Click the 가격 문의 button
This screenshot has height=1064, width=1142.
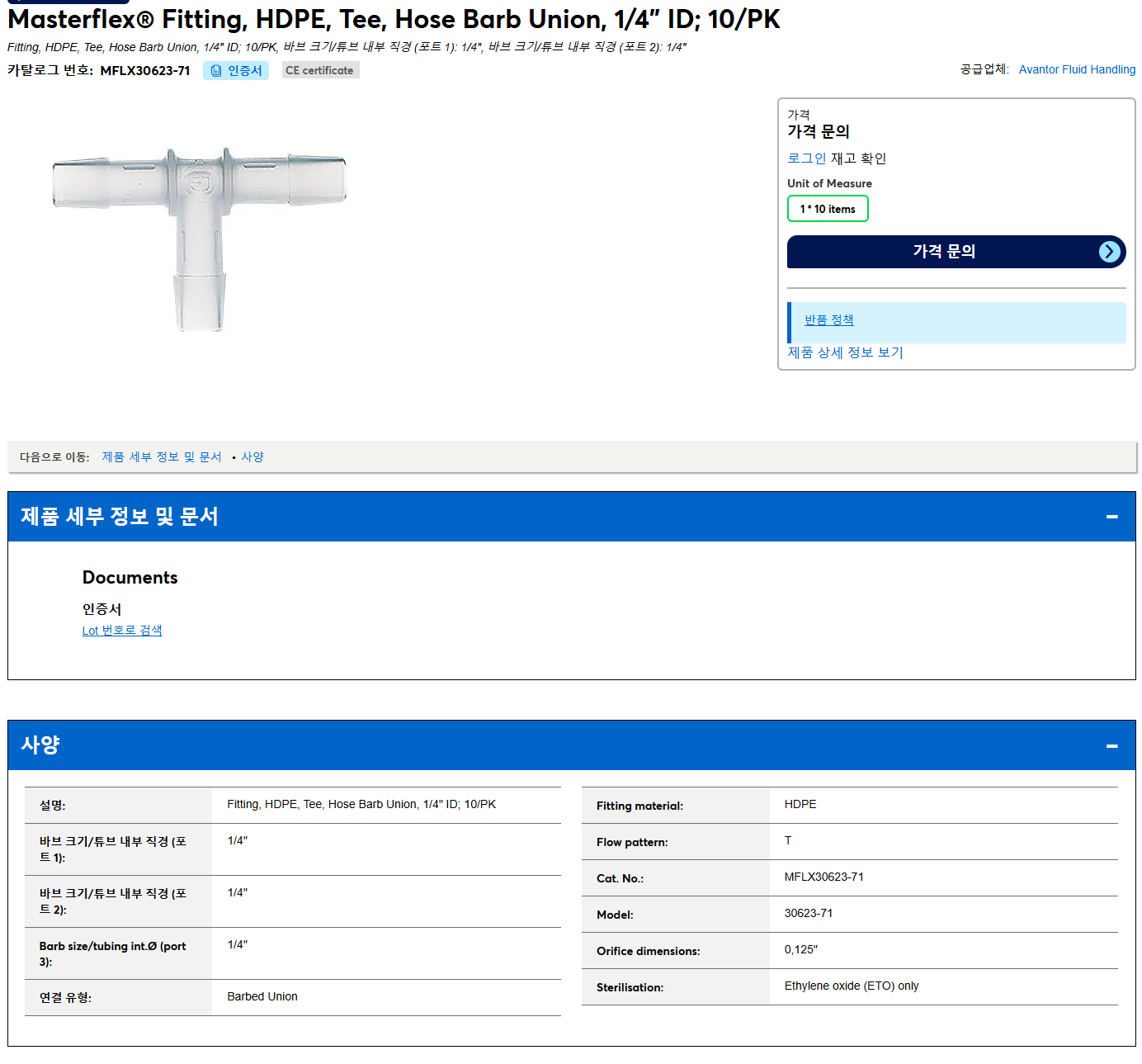(x=956, y=252)
